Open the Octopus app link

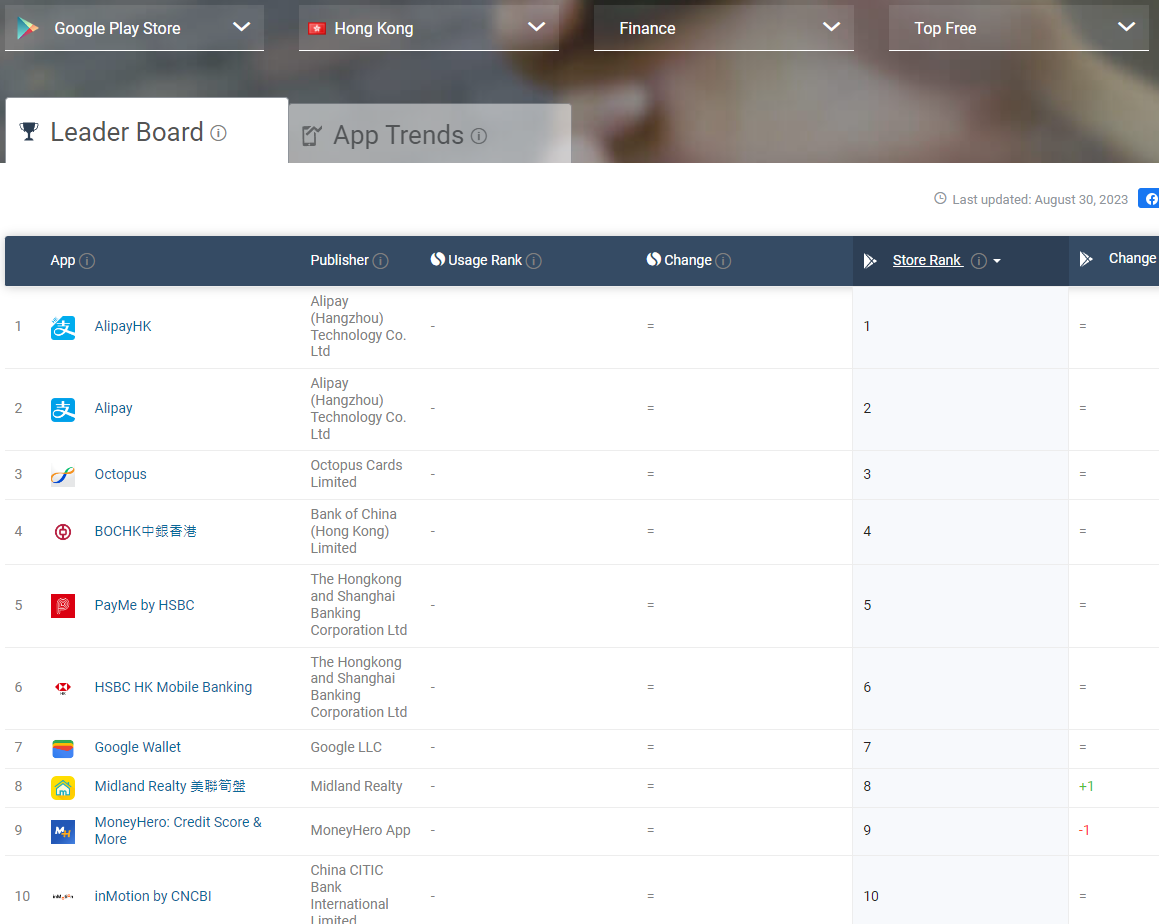120,474
